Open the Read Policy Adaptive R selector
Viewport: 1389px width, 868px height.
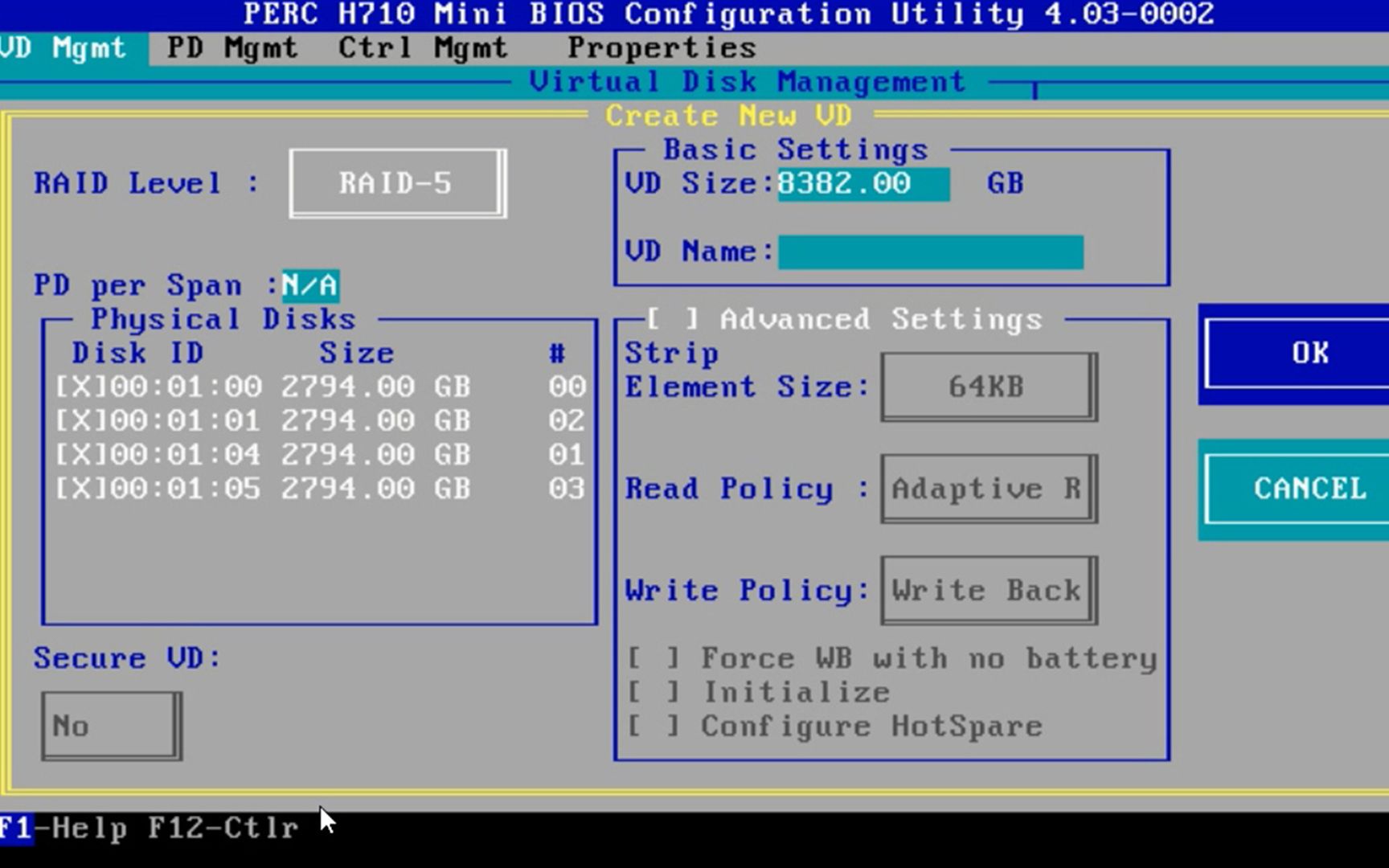pyautogui.click(x=989, y=489)
